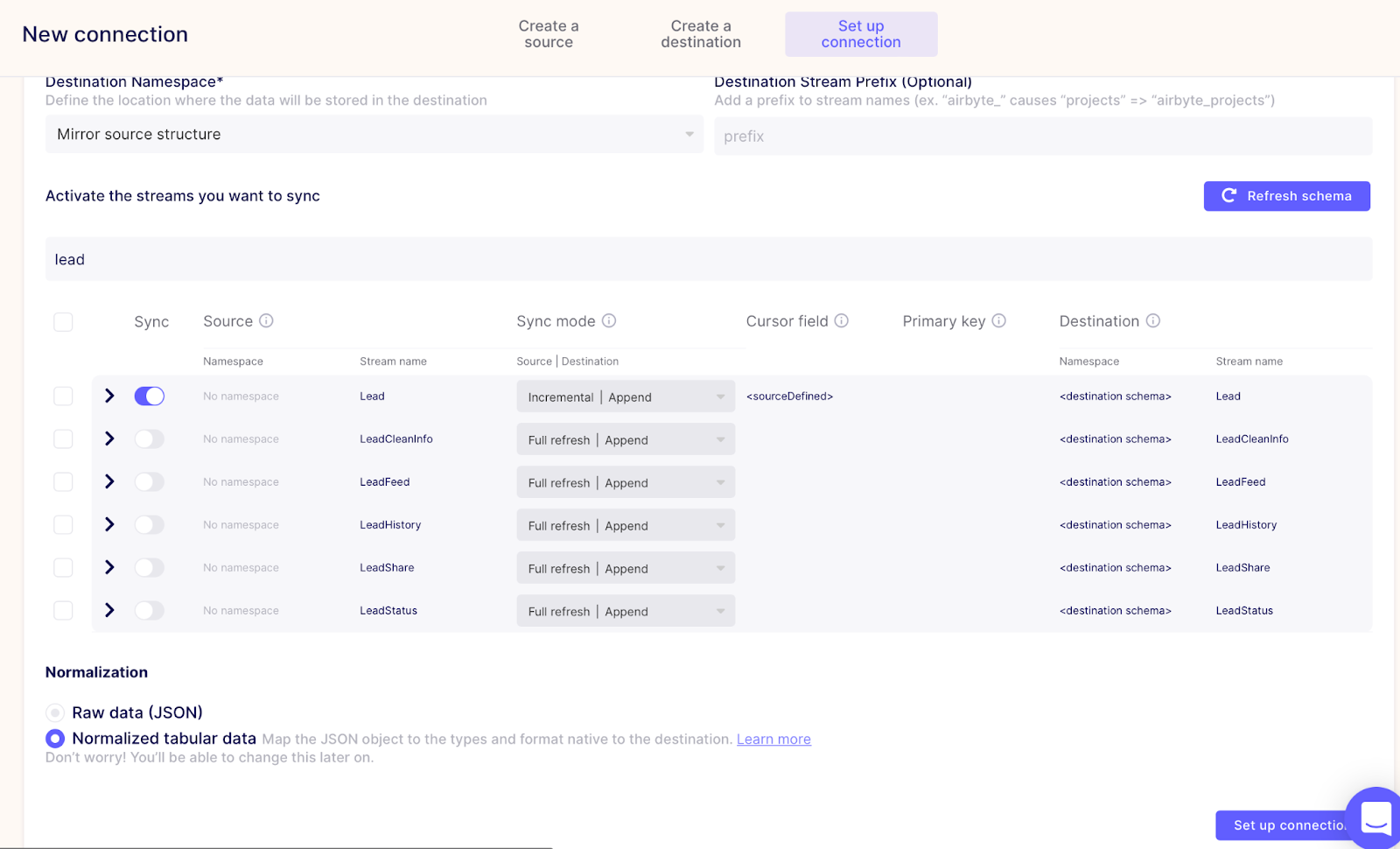Switch to the Create a destination step

(x=700, y=34)
